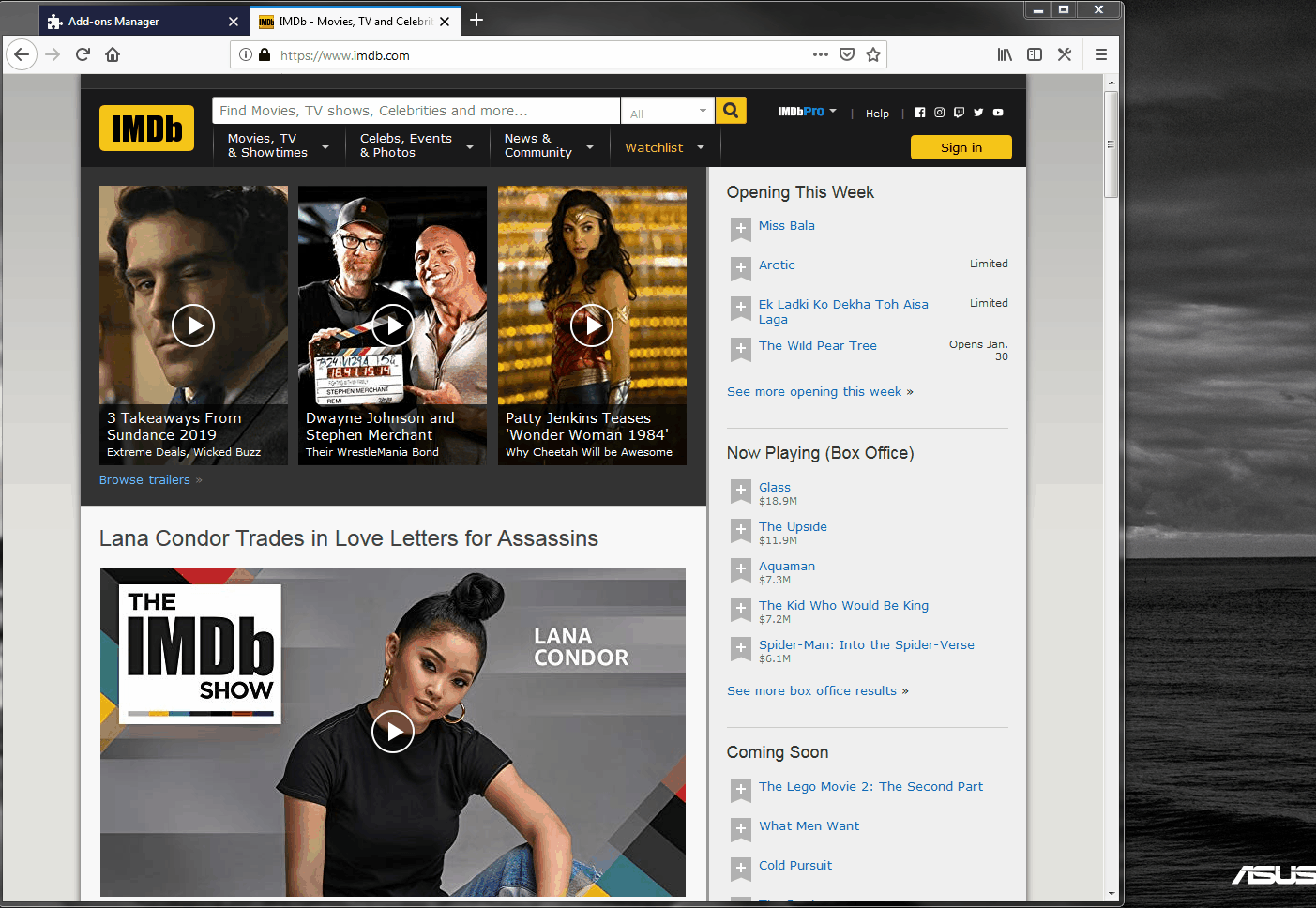
Task: Click the IMDb search magnifier button
Action: 731,111
